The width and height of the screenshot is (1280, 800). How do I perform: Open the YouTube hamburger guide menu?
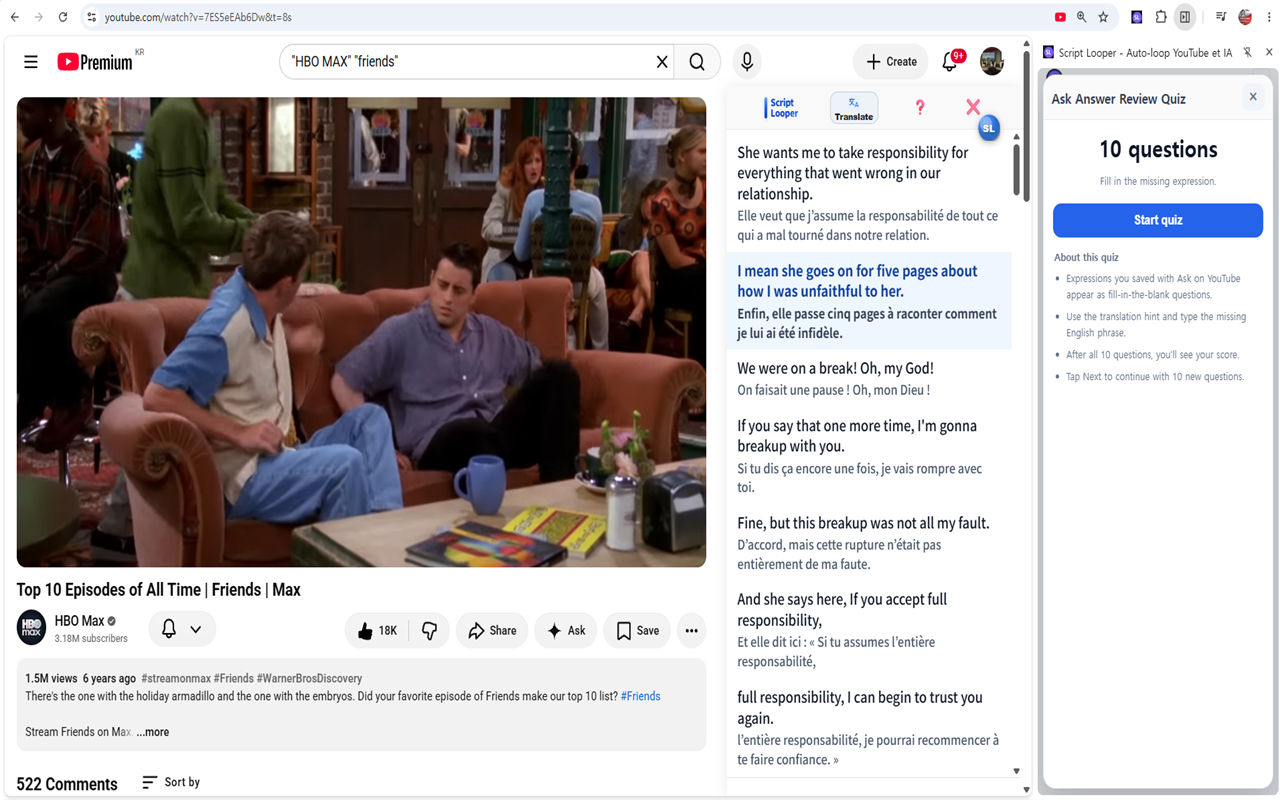pyautogui.click(x=31, y=62)
